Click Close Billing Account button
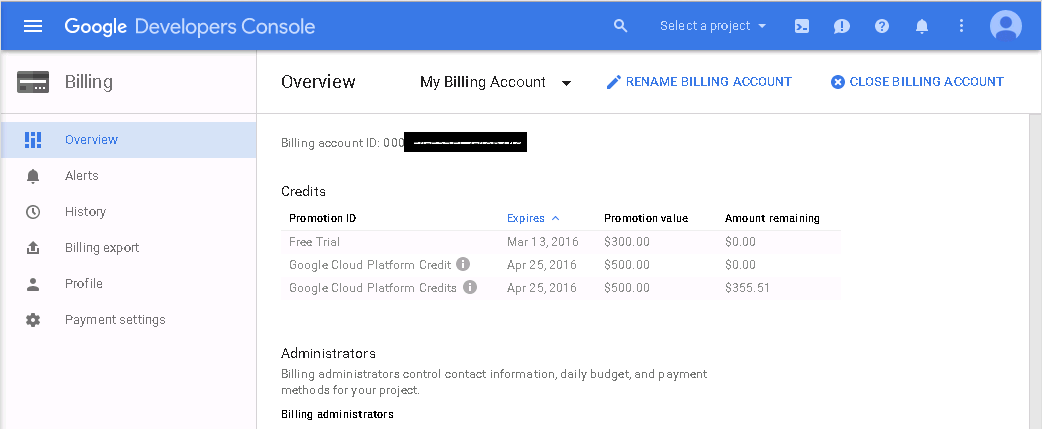This screenshot has width=1042, height=429. pos(917,82)
